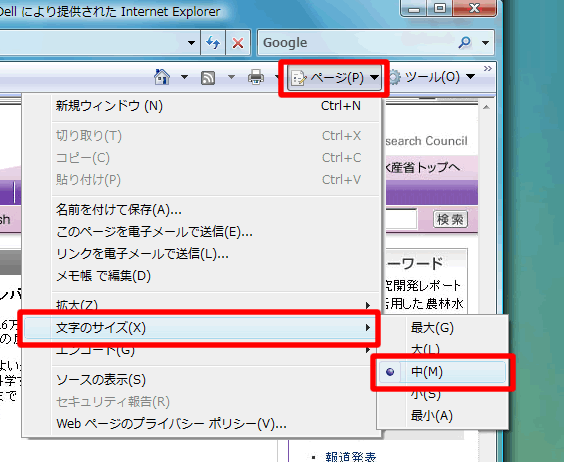Click the red Stop loading icon
The height and width of the screenshot is (462, 564).
238,43
